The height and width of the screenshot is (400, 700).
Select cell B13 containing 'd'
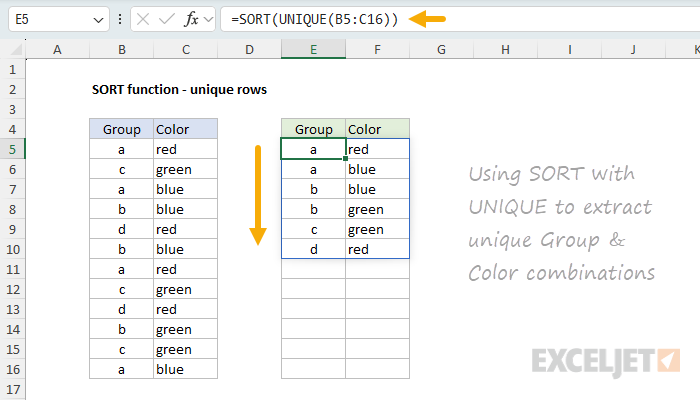(x=121, y=309)
